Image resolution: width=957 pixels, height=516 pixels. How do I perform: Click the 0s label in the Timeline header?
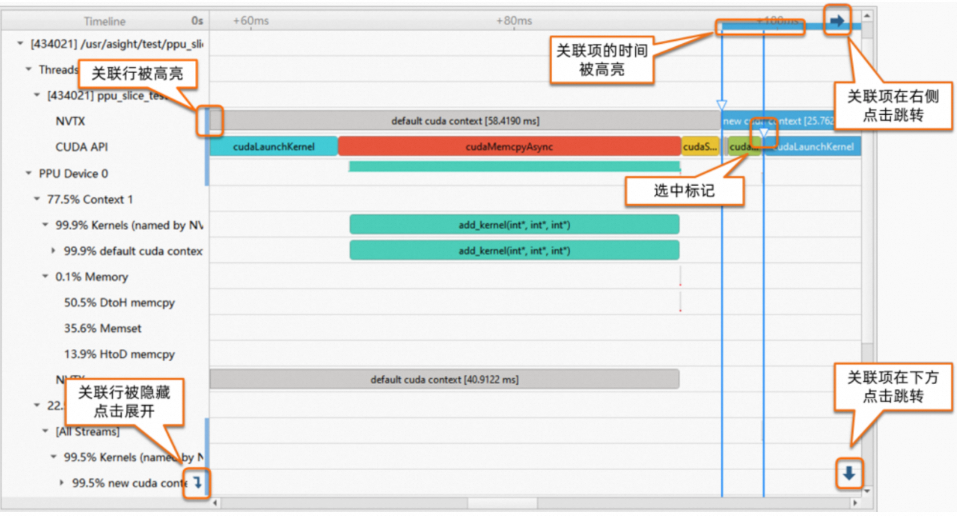tap(197, 21)
